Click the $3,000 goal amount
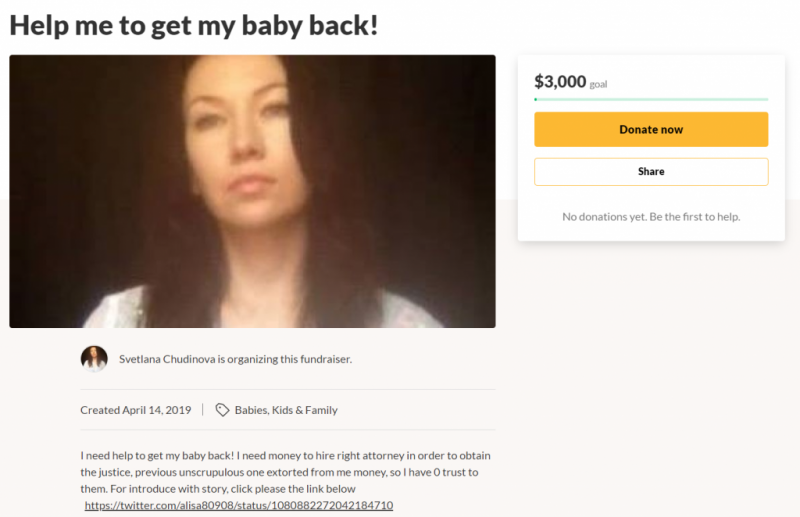Screen dimensions: 800x517 tap(560, 82)
